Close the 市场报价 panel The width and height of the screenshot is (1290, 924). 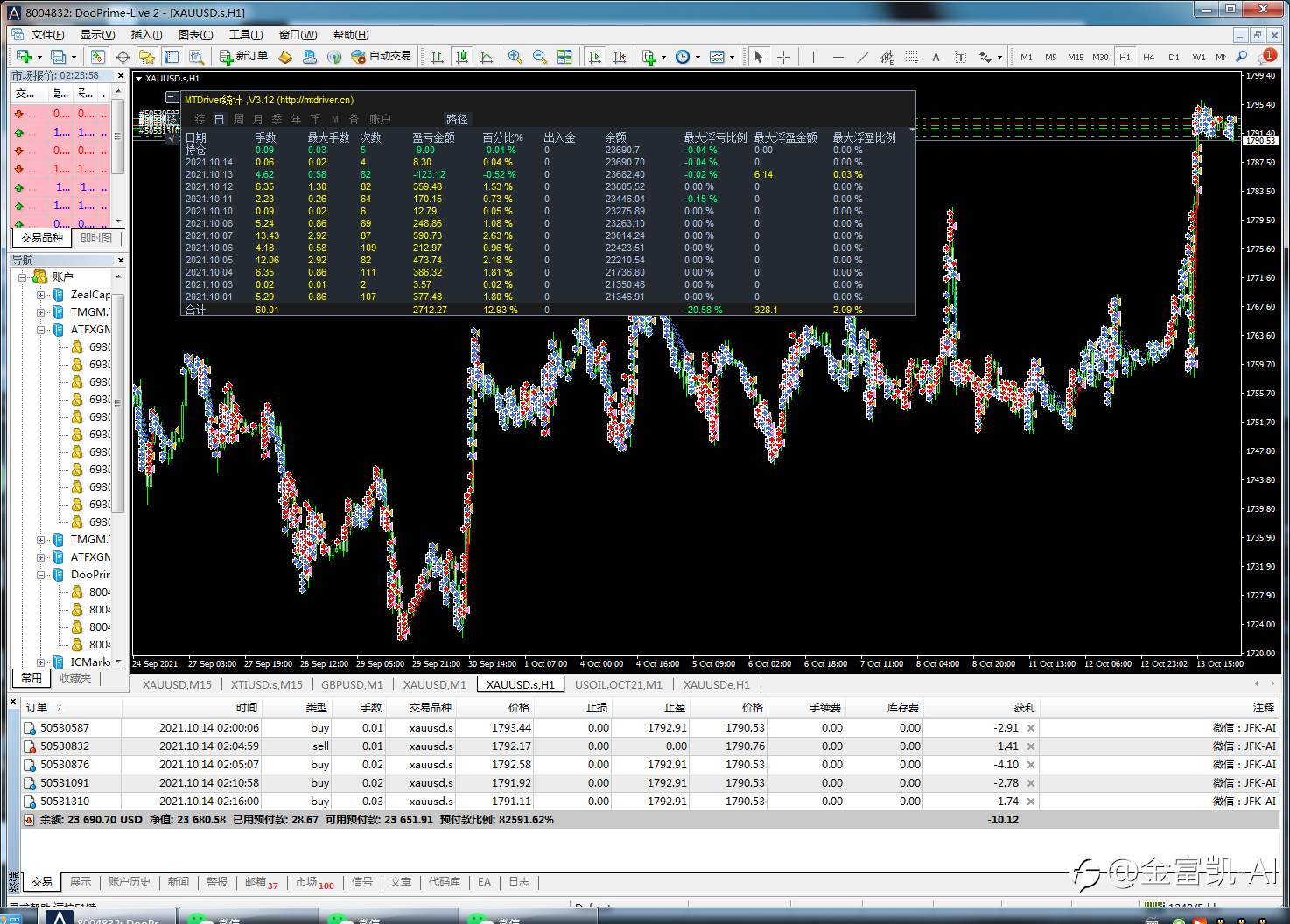click(x=119, y=75)
